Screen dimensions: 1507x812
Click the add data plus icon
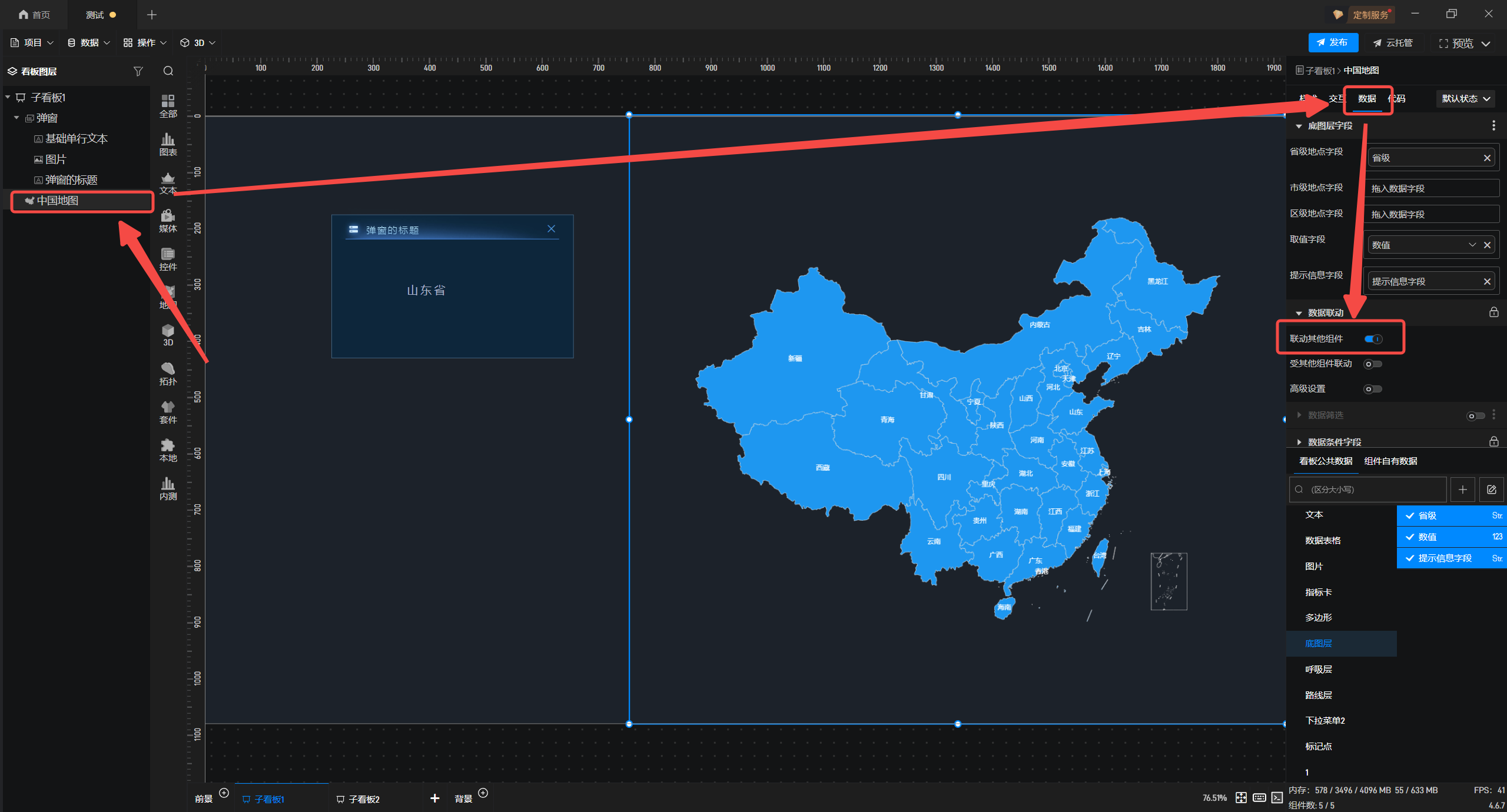(x=1462, y=490)
